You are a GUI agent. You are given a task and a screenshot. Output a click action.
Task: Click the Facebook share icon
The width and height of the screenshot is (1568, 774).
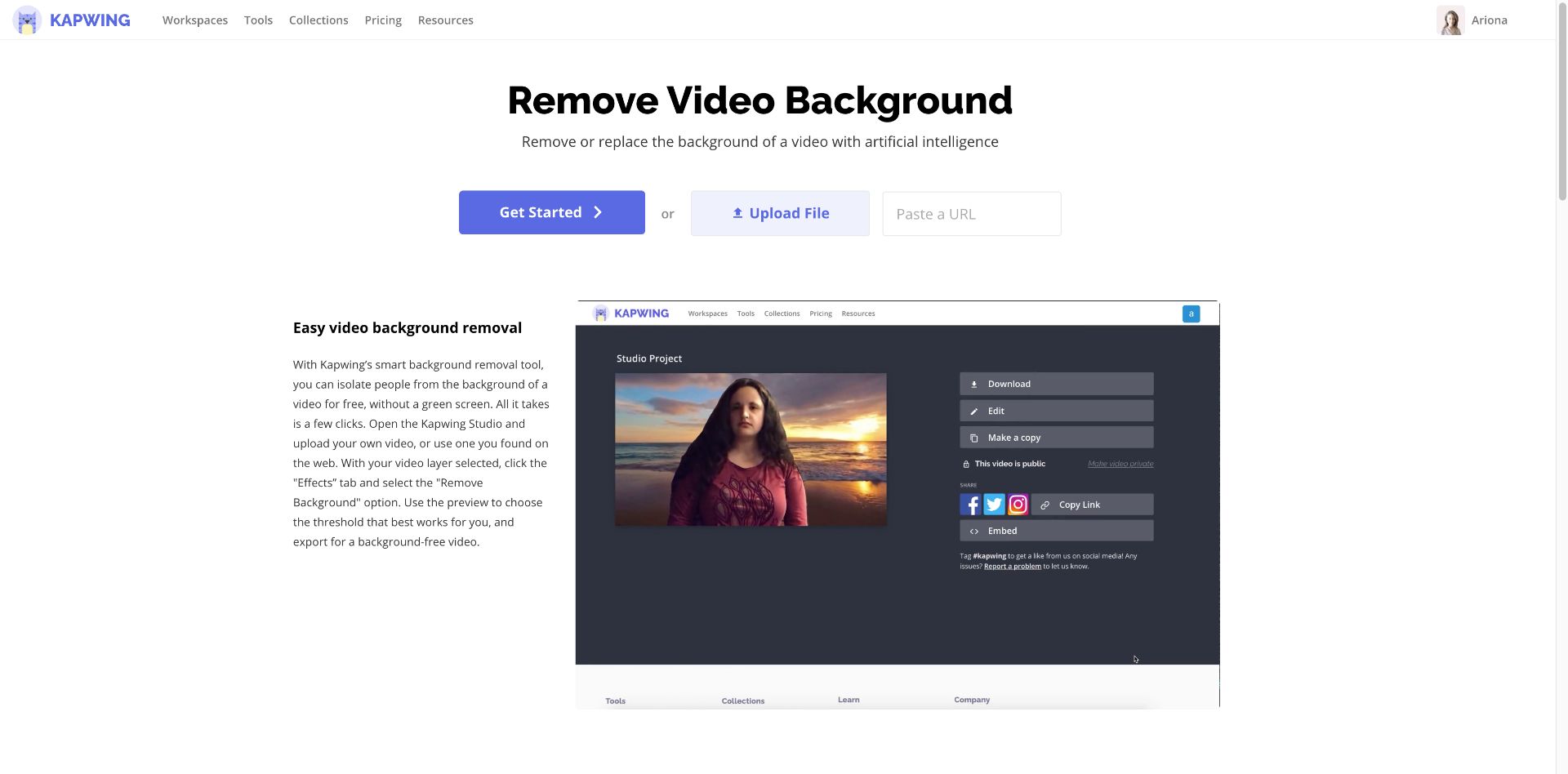pos(970,505)
